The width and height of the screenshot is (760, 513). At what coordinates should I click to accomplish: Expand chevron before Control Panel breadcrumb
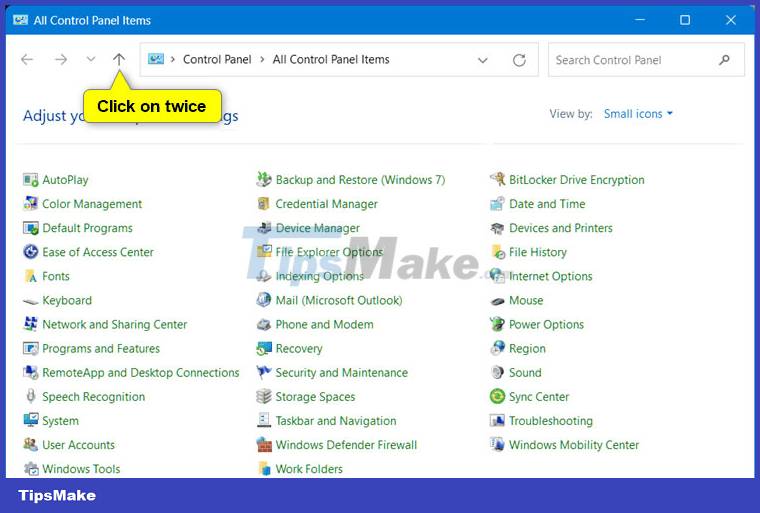pos(173,59)
